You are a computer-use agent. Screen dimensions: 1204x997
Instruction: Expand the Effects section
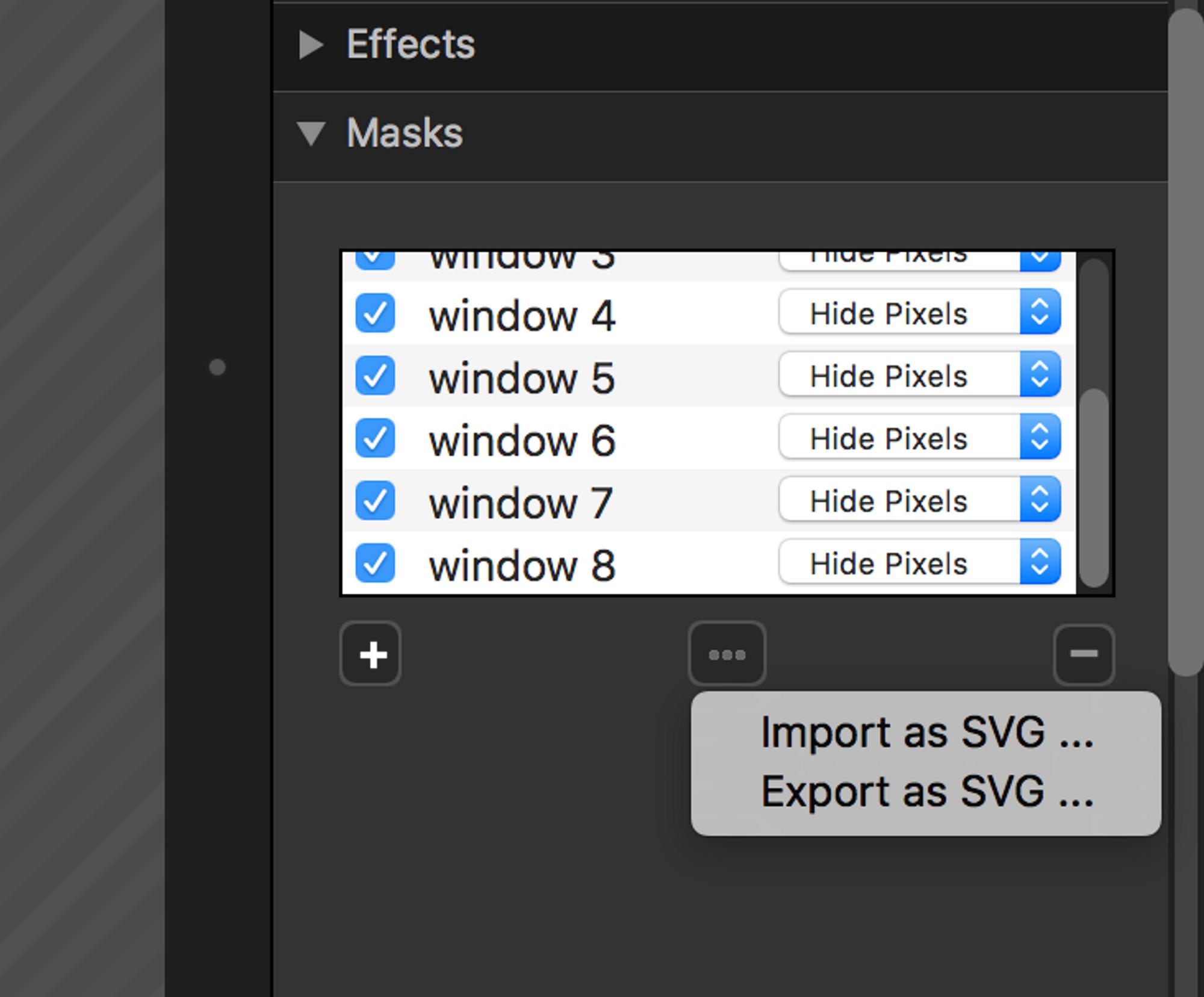tap(311, 45)
